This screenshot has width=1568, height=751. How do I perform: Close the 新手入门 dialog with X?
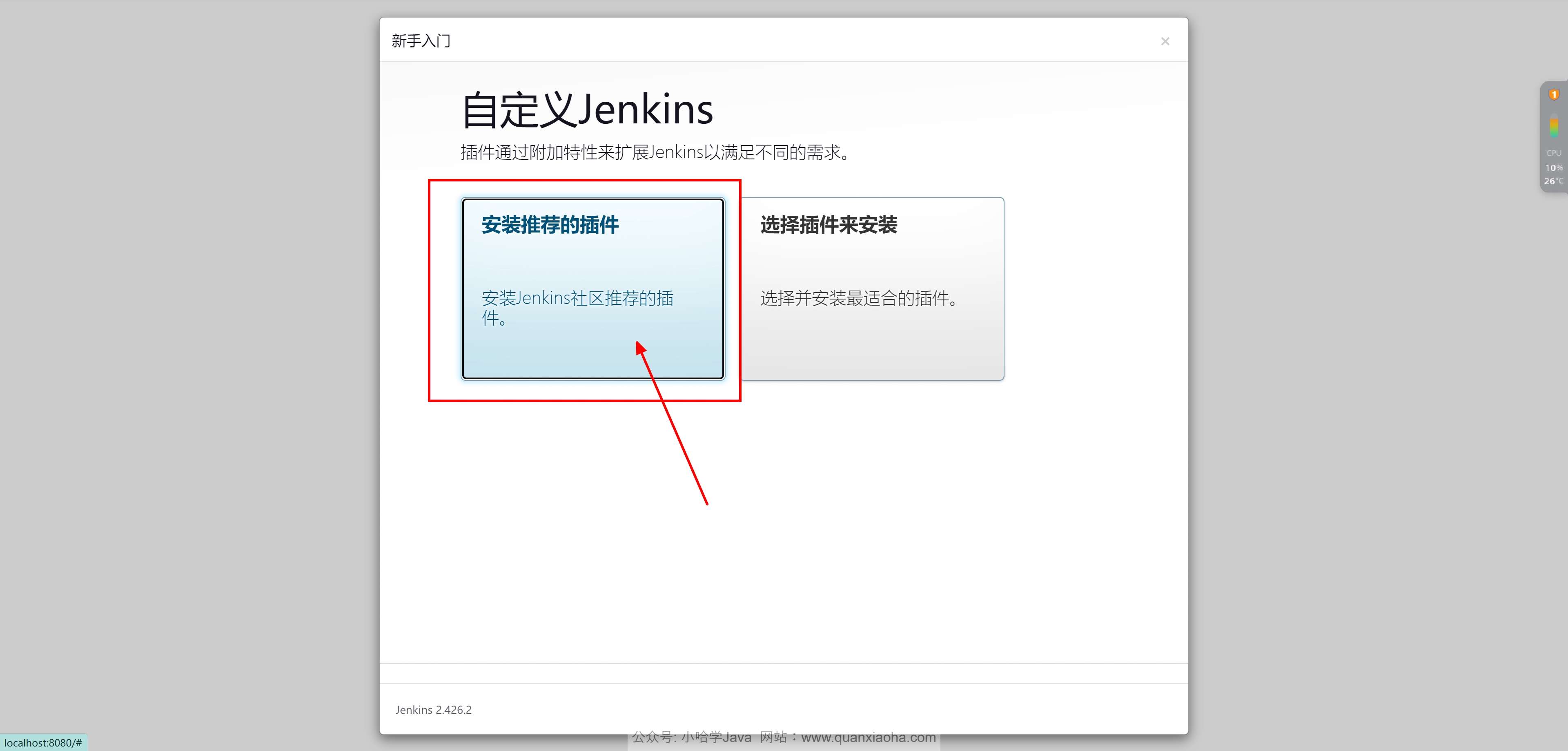tap(1165, 41)
